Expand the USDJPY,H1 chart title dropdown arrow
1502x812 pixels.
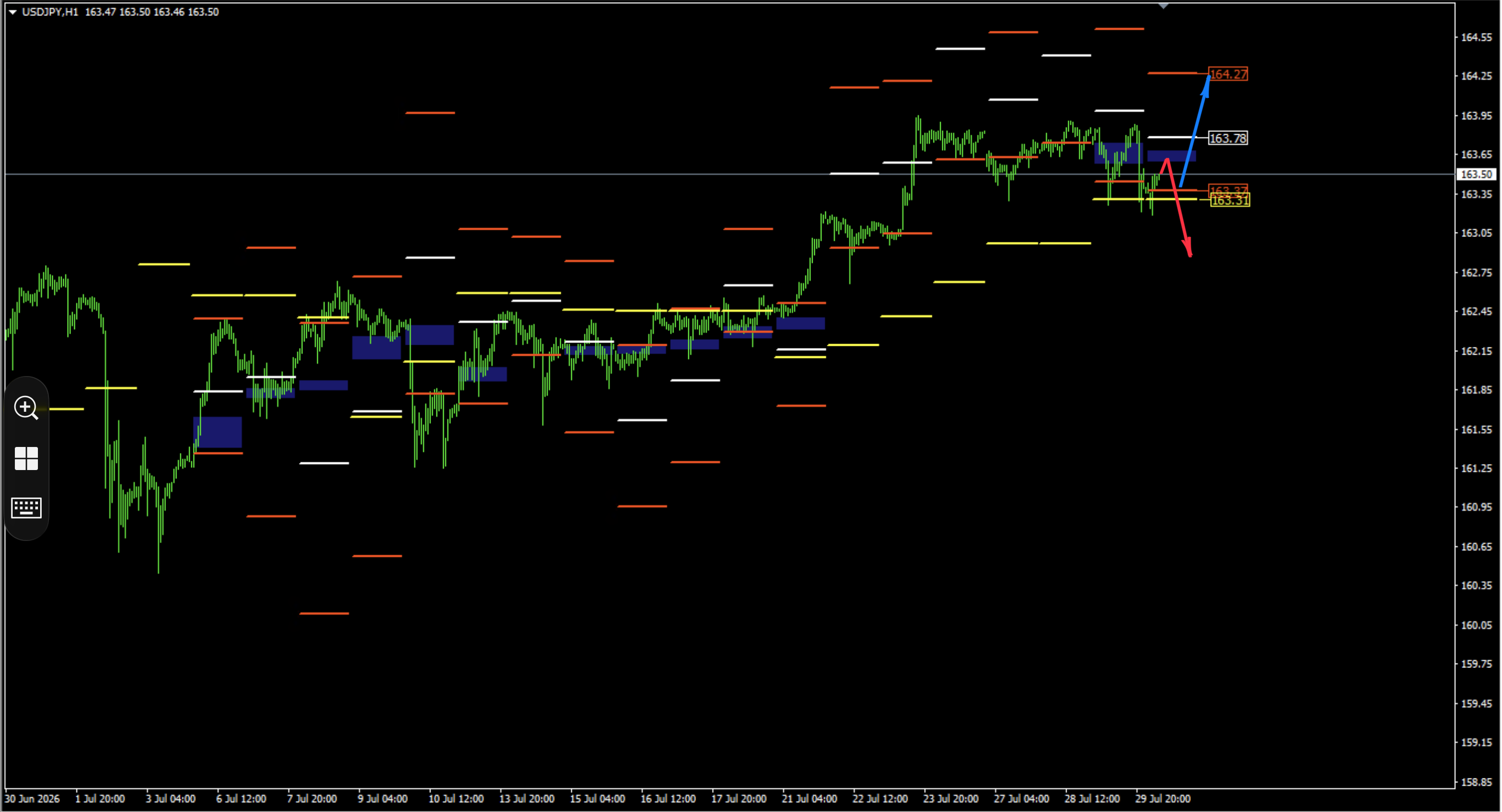click(12, 12)
